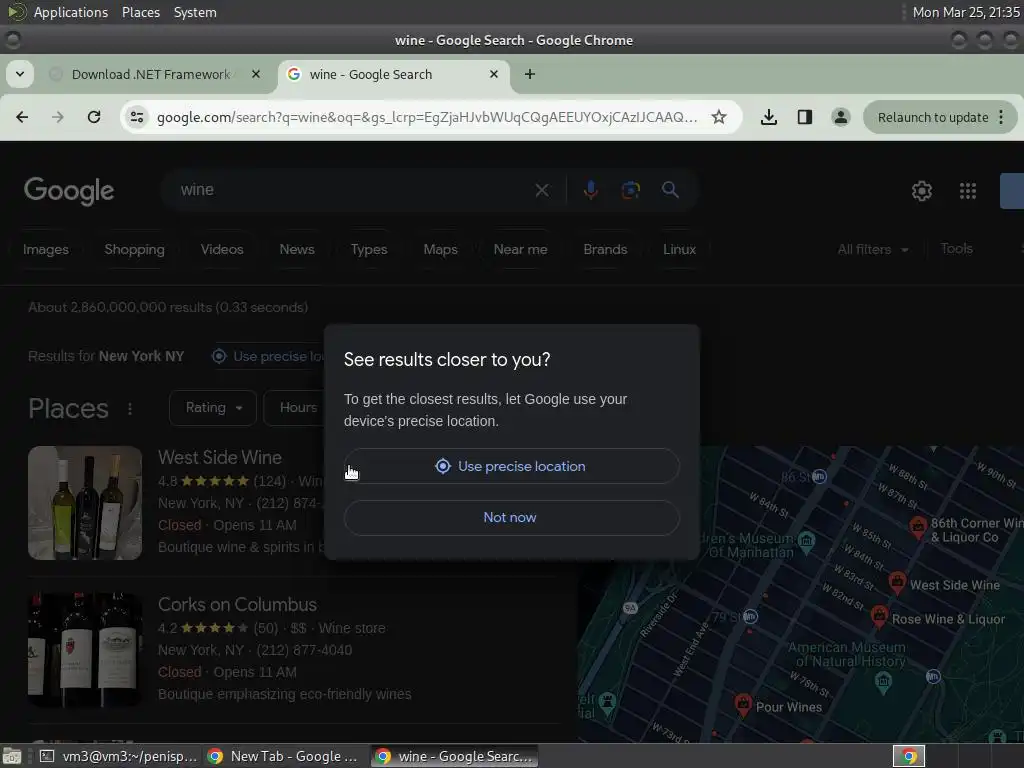This screenshot has height=768, width=1024.
Task: Switch to the Download .NET Framework tab
Action: point(151,74)
